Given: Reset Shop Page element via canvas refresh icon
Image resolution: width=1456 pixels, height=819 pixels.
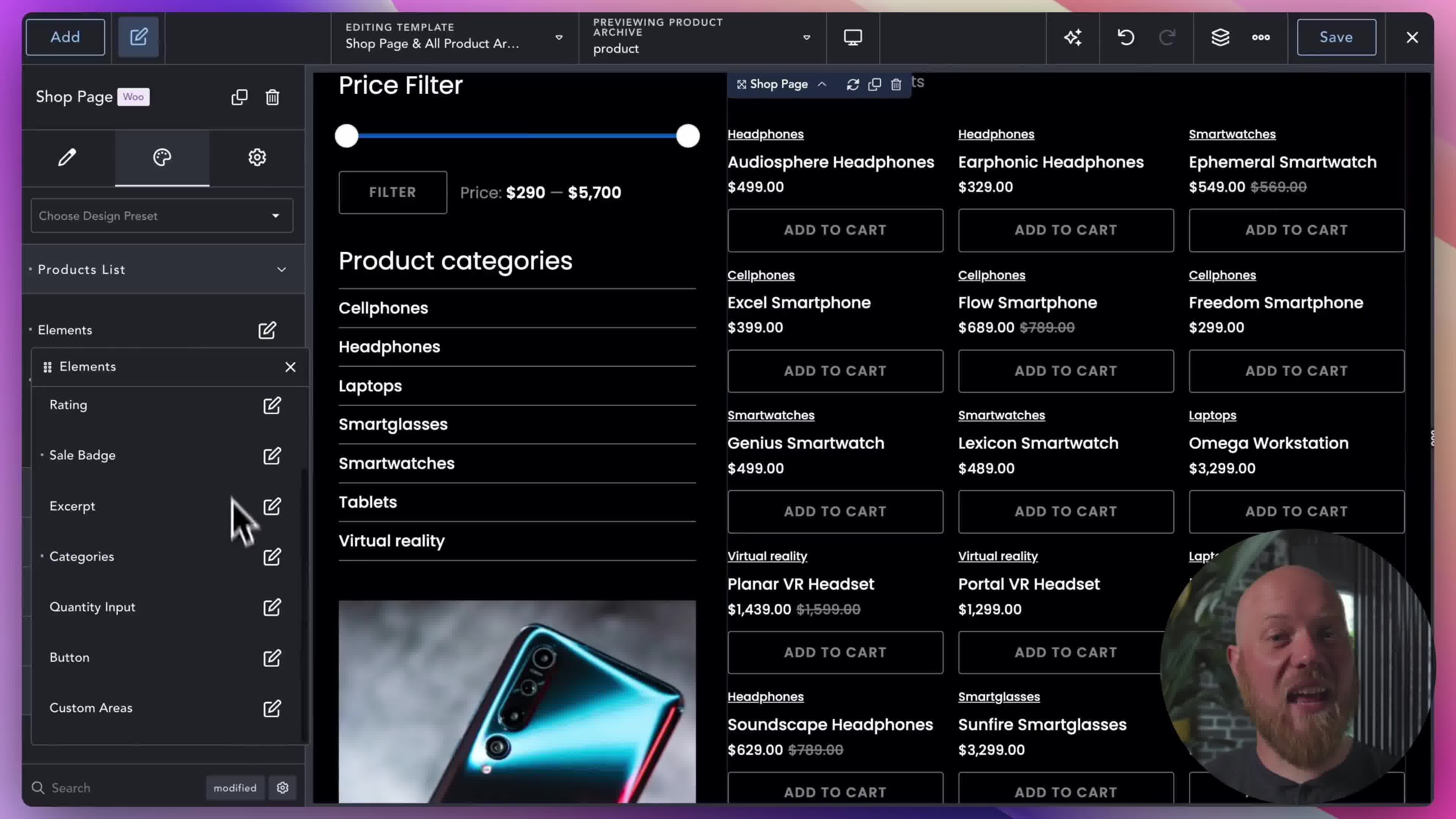Looking at the screenshot, I should (853, 84).
